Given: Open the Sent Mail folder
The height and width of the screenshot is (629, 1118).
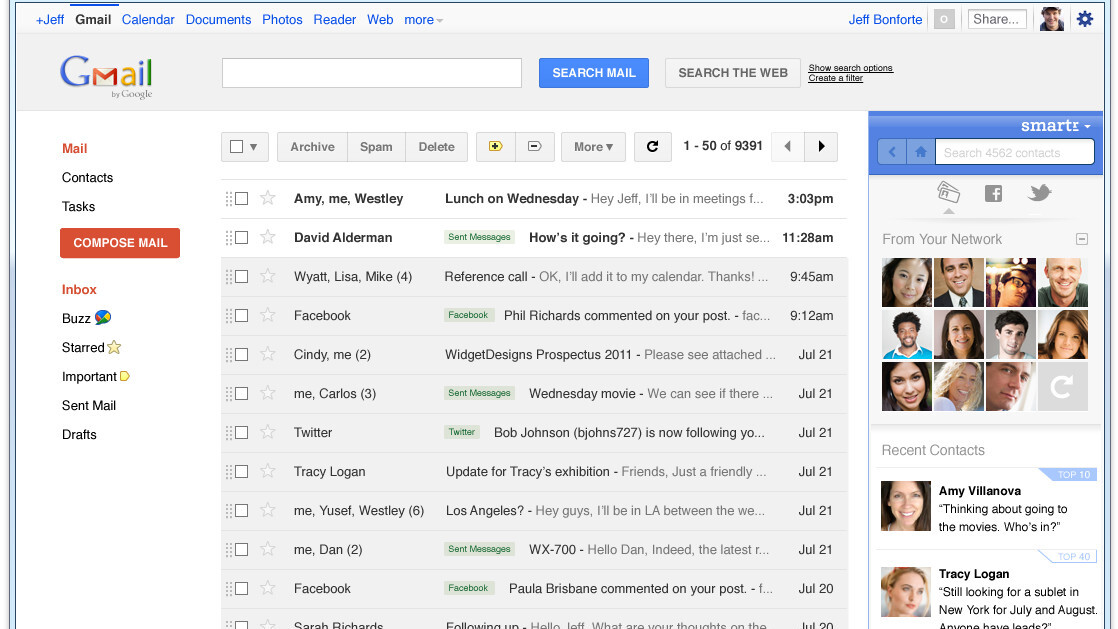Looking at the screenshot, I should [x=89, y=406].
